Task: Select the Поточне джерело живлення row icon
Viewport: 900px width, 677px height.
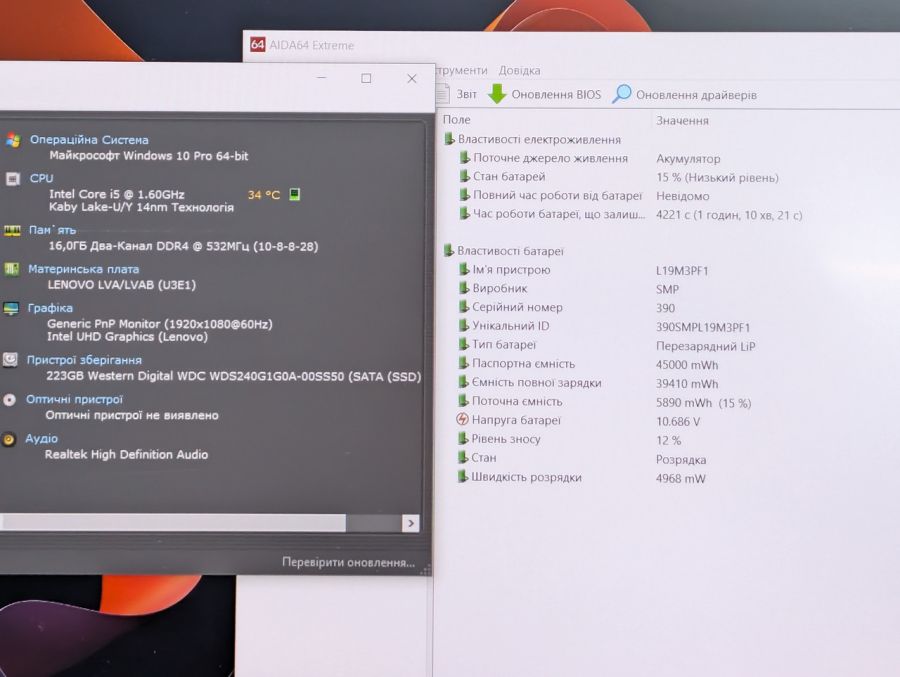Action: (465, 157)
